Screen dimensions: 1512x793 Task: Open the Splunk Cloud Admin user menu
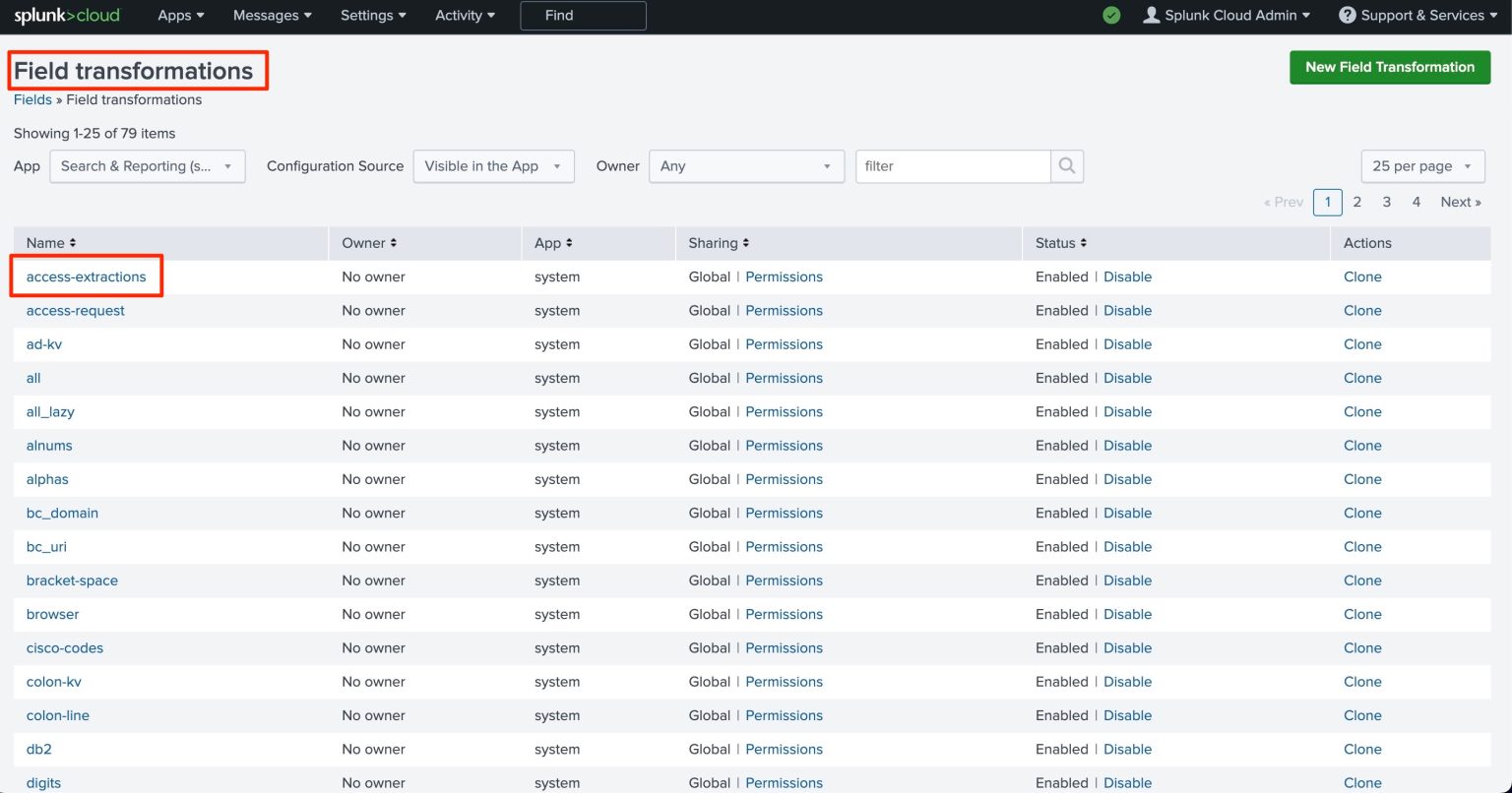1227,16
